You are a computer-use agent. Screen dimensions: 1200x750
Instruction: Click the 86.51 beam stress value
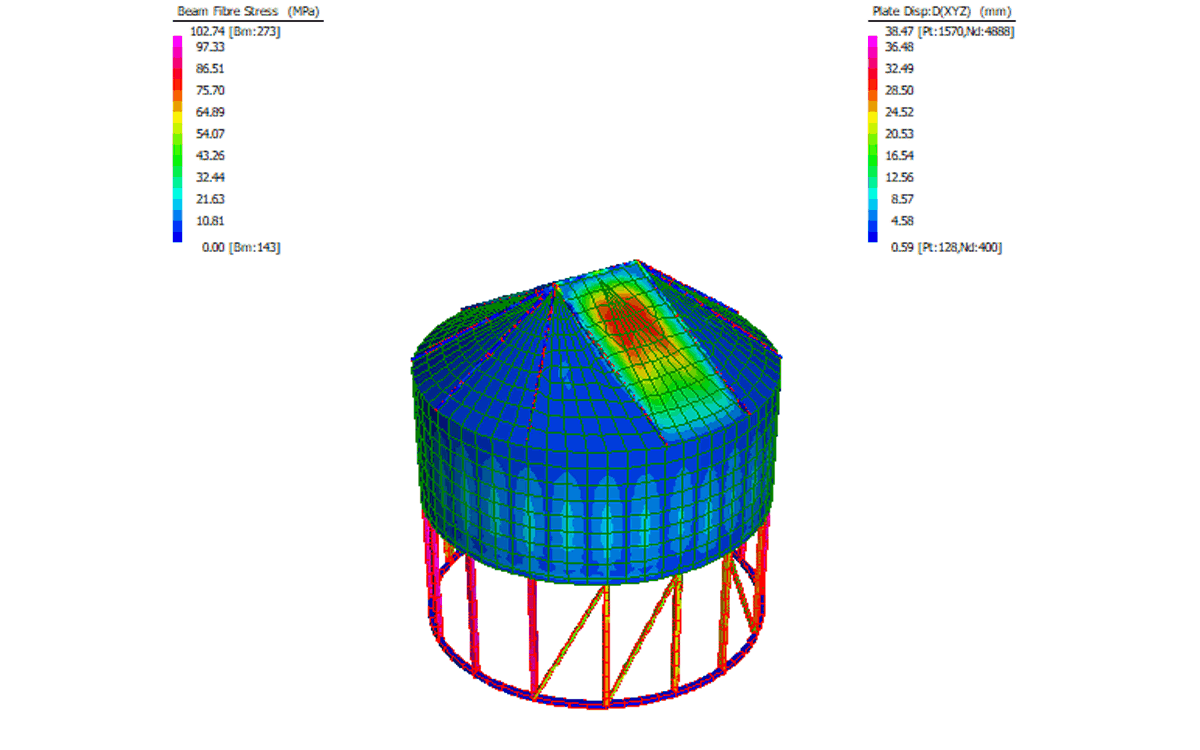(210, 69)
